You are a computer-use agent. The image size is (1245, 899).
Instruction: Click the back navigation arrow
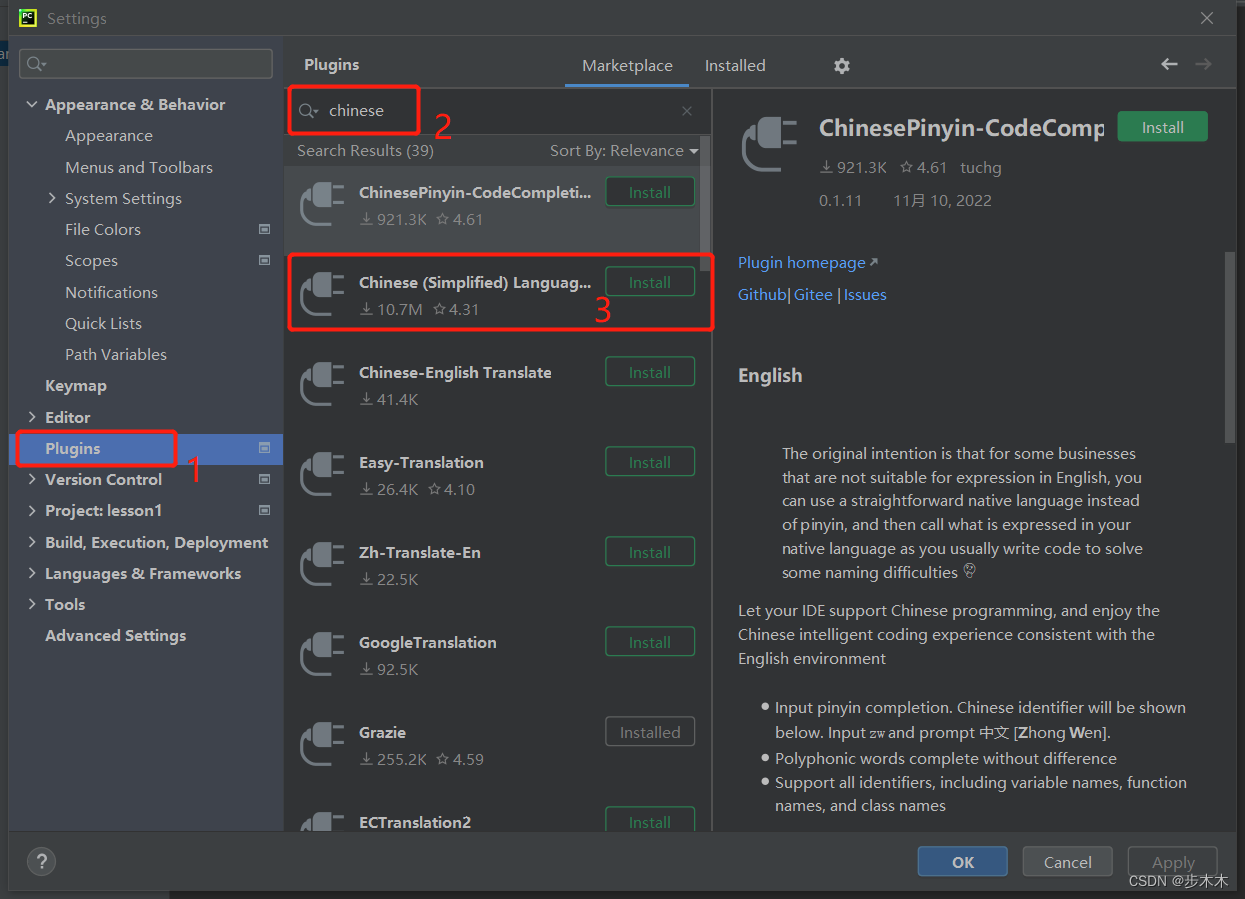pos(1169,64)
